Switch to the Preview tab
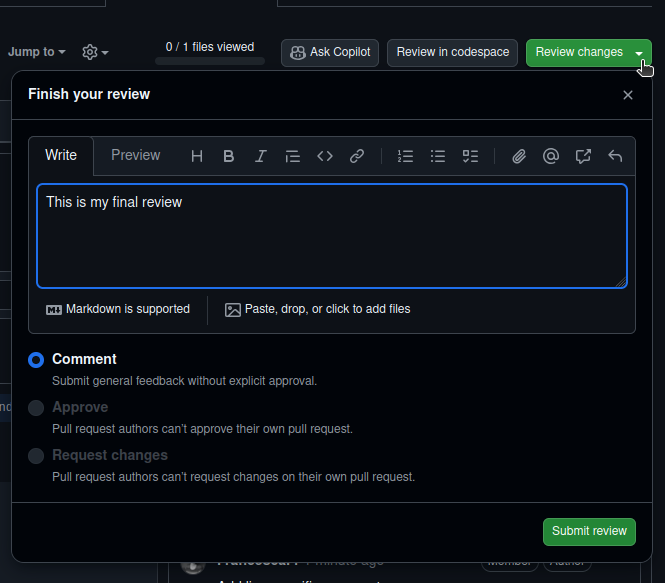This screenshot has height=583, width=665. tap(136, 155)
